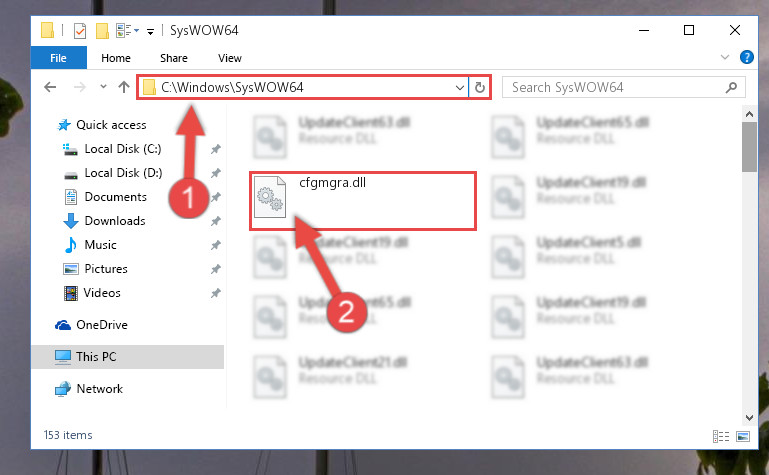Open the File menu

click(x=58, y=58)
